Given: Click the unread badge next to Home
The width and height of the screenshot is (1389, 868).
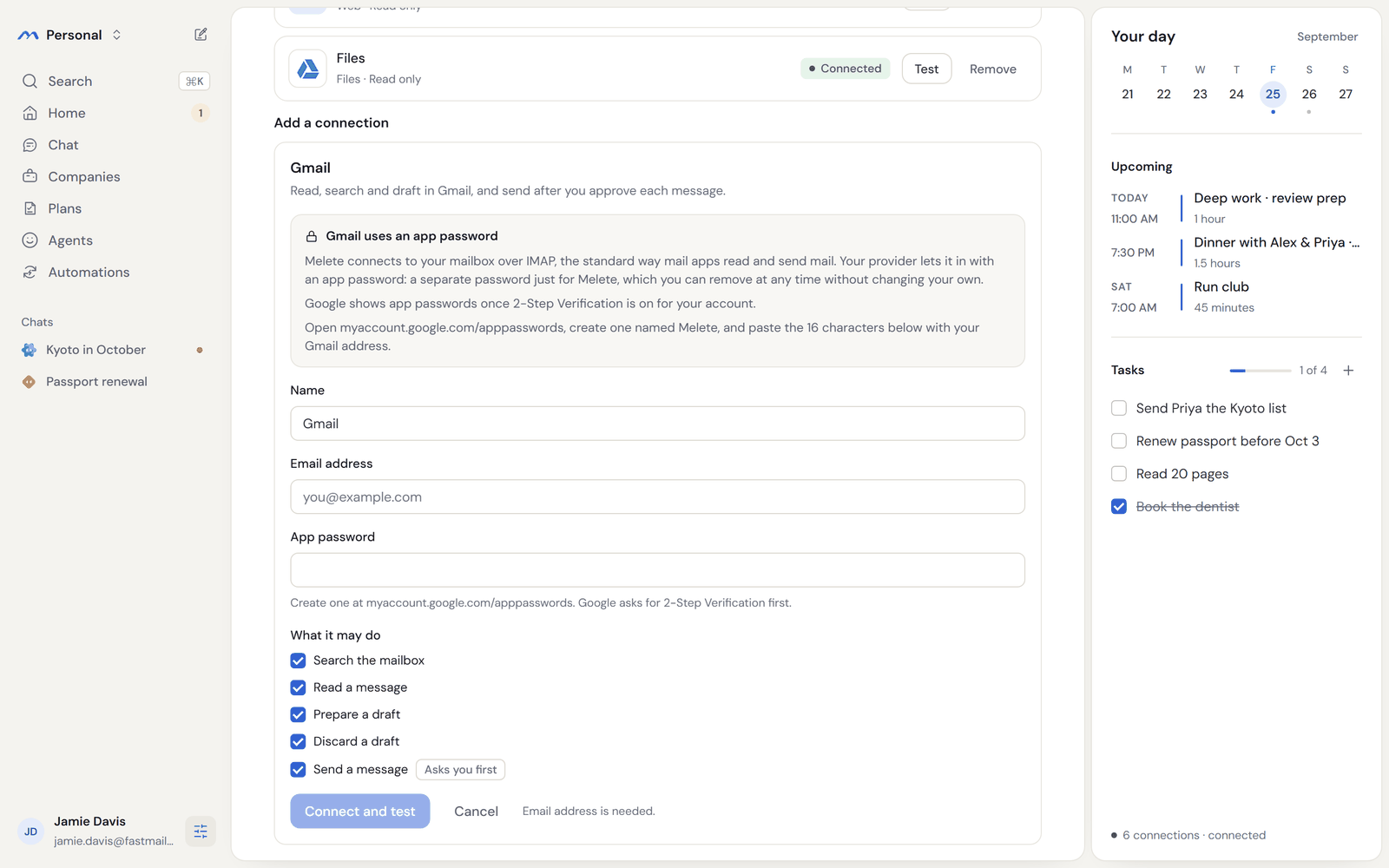Looking at the screenshot, I should (201, 113).
